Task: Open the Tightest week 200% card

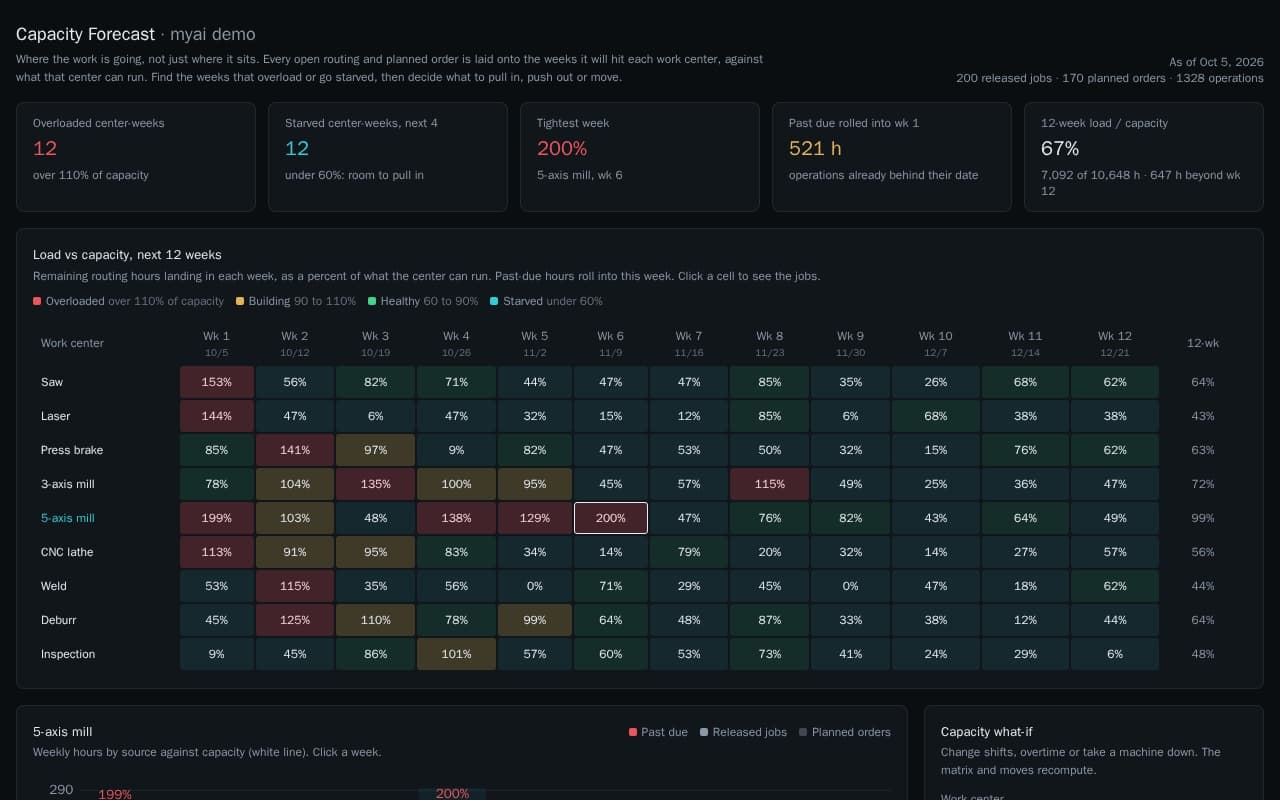Action: pyautogui.click(x=640, y=157)
